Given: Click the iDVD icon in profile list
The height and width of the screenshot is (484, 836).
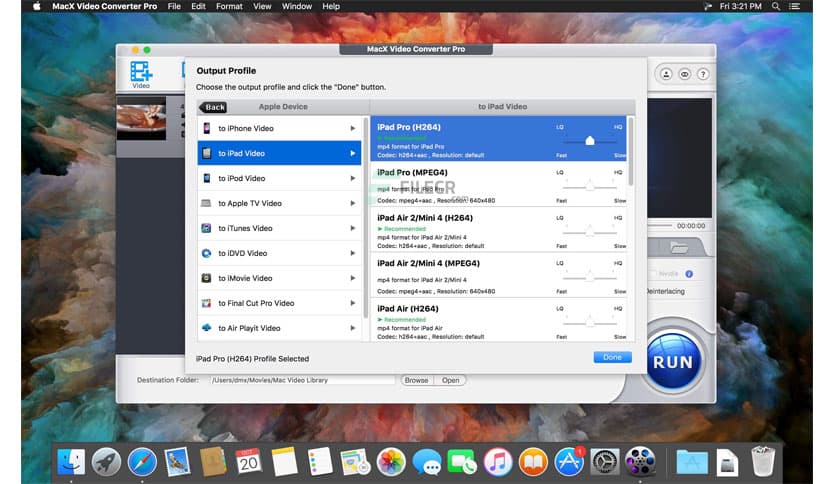Looking at the screenshot, I should click(206, 253).
